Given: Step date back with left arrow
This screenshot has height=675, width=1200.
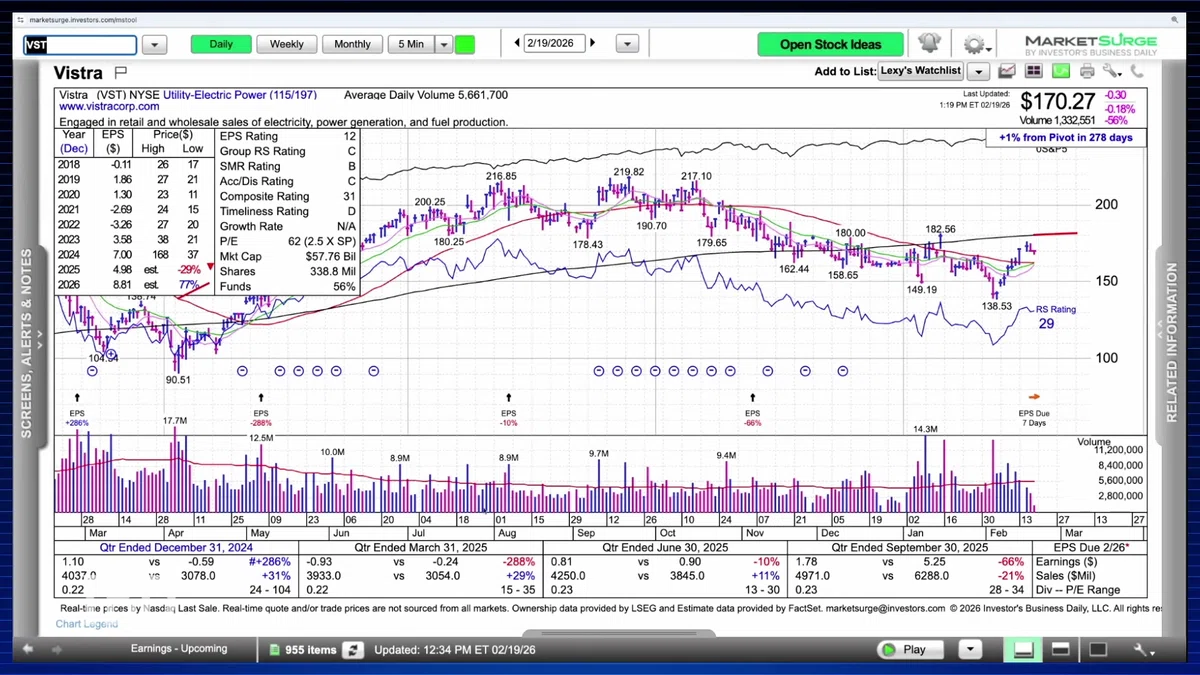Looking at the screenshot, I should click(x=517, y=44).
